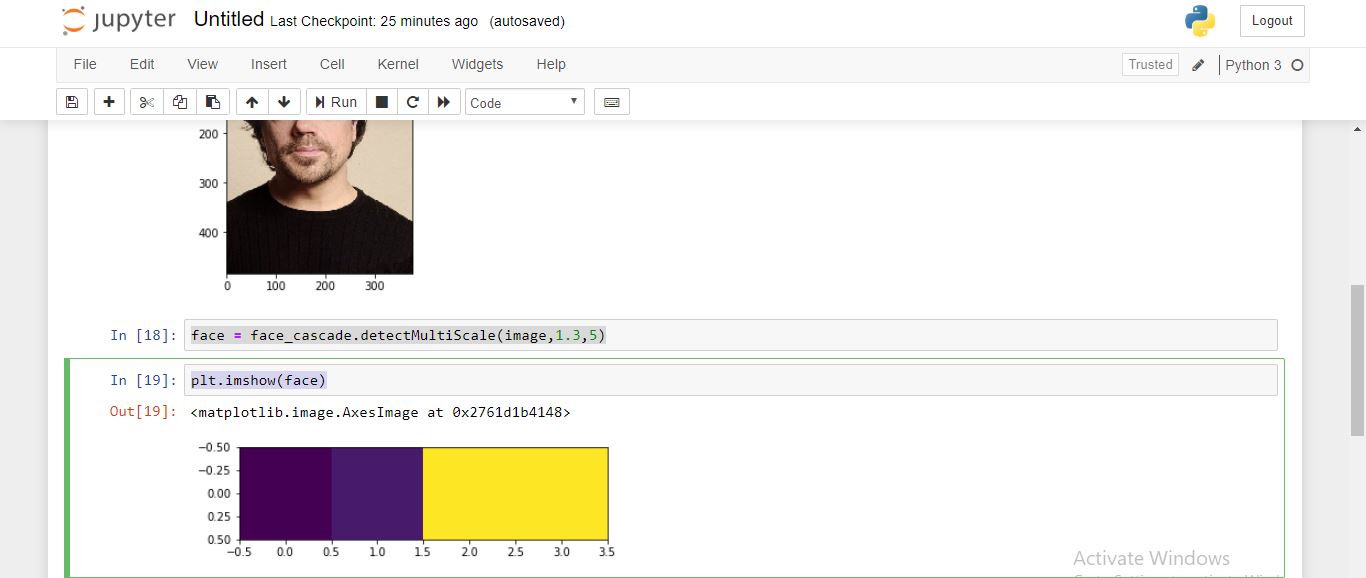Click the Logout button
1366x578 pixels.
1272,21
